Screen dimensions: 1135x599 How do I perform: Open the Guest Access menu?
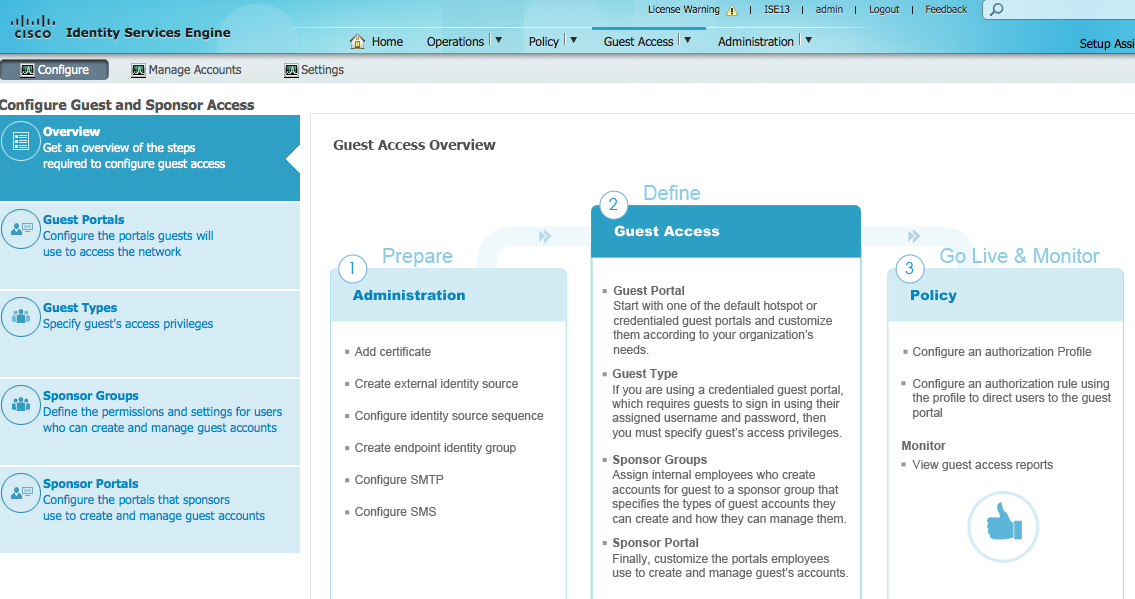tap(638, 41)
